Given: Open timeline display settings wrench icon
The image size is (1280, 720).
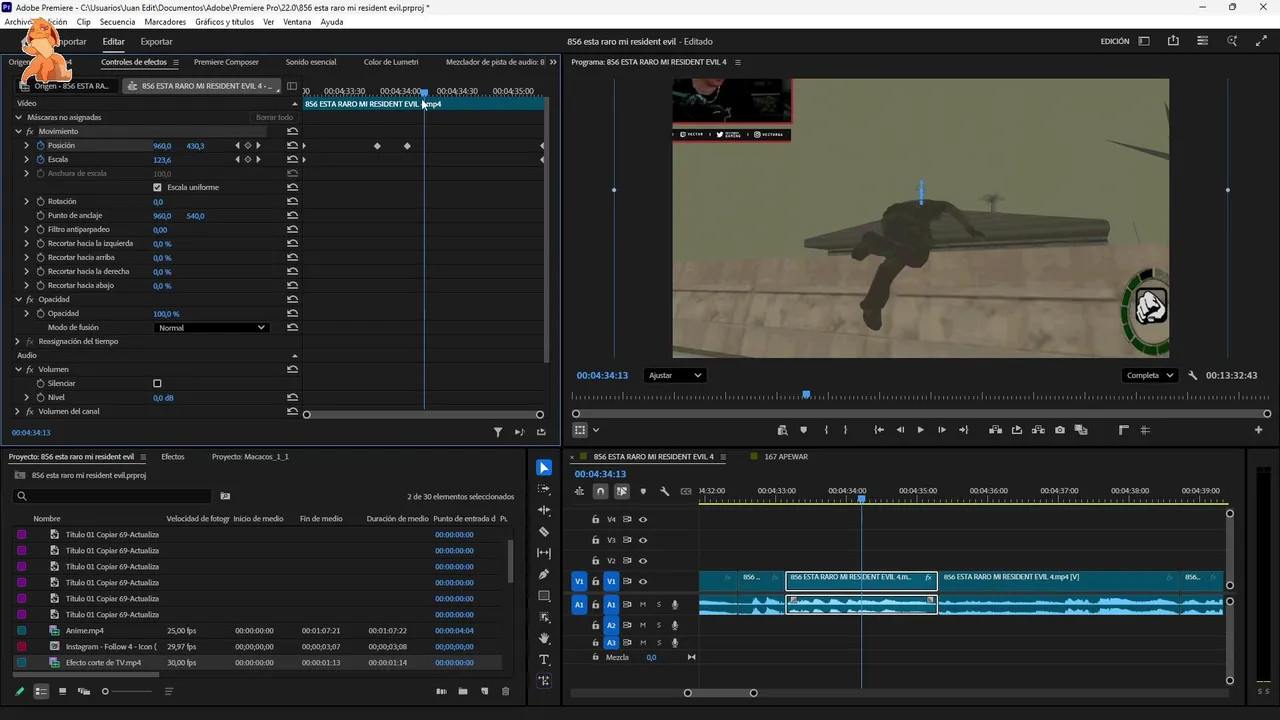Looking at the screenshot, I should (664, 491).
